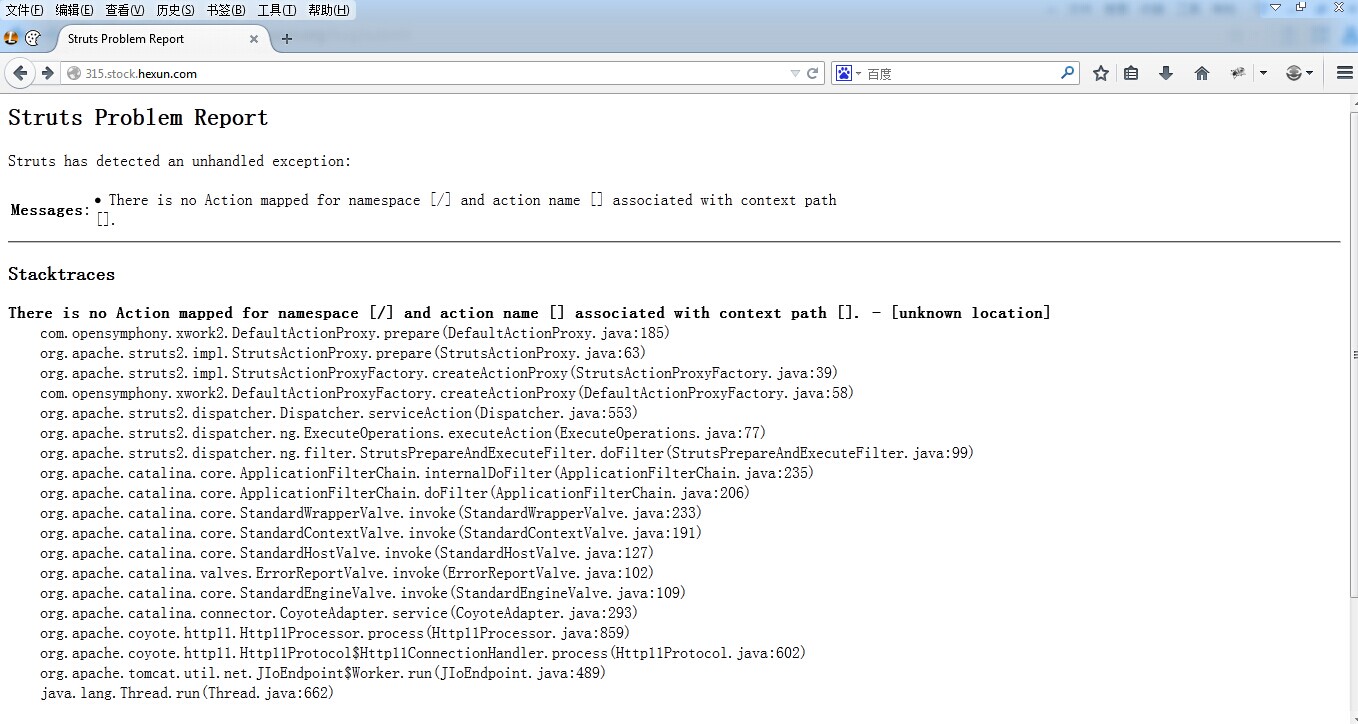
Task: Go to the Home page icon
Action: pyautogui.click(x=1202, y=73)
